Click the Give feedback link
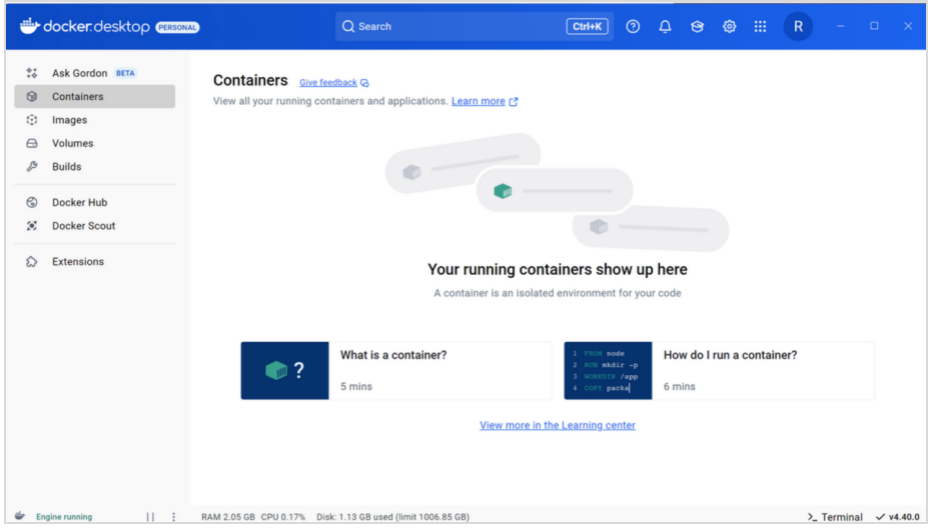 (328, 83)
